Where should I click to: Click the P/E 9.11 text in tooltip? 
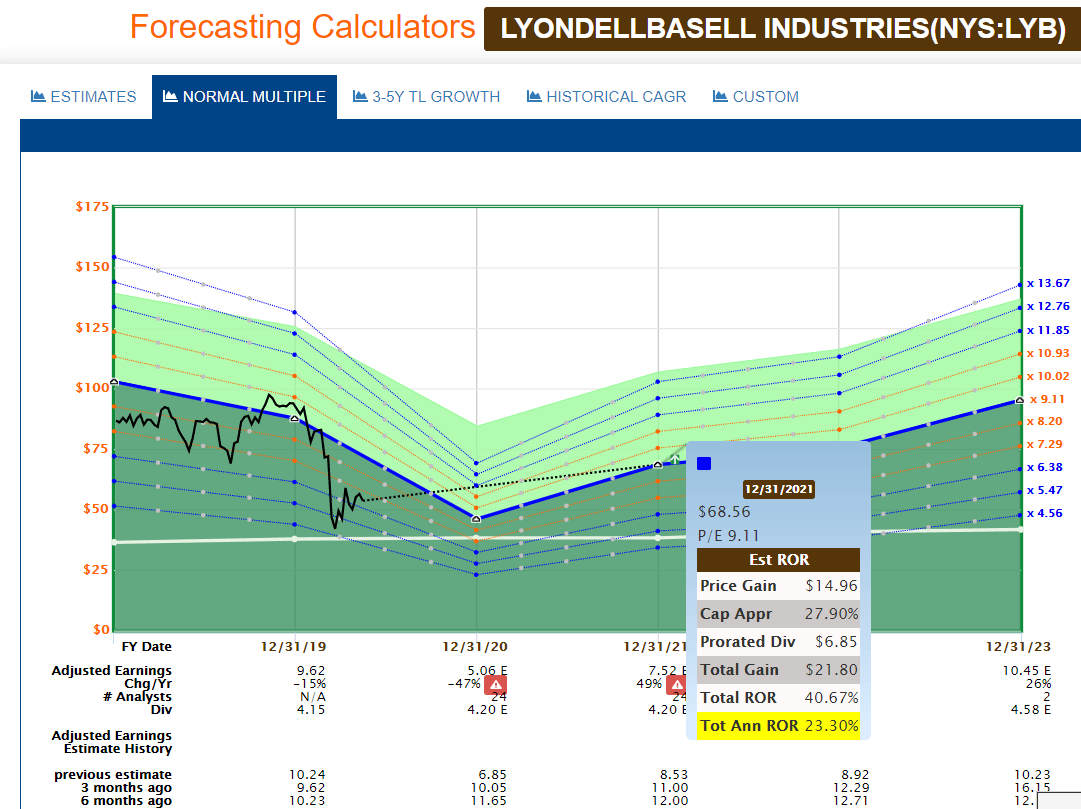(728, 536)
